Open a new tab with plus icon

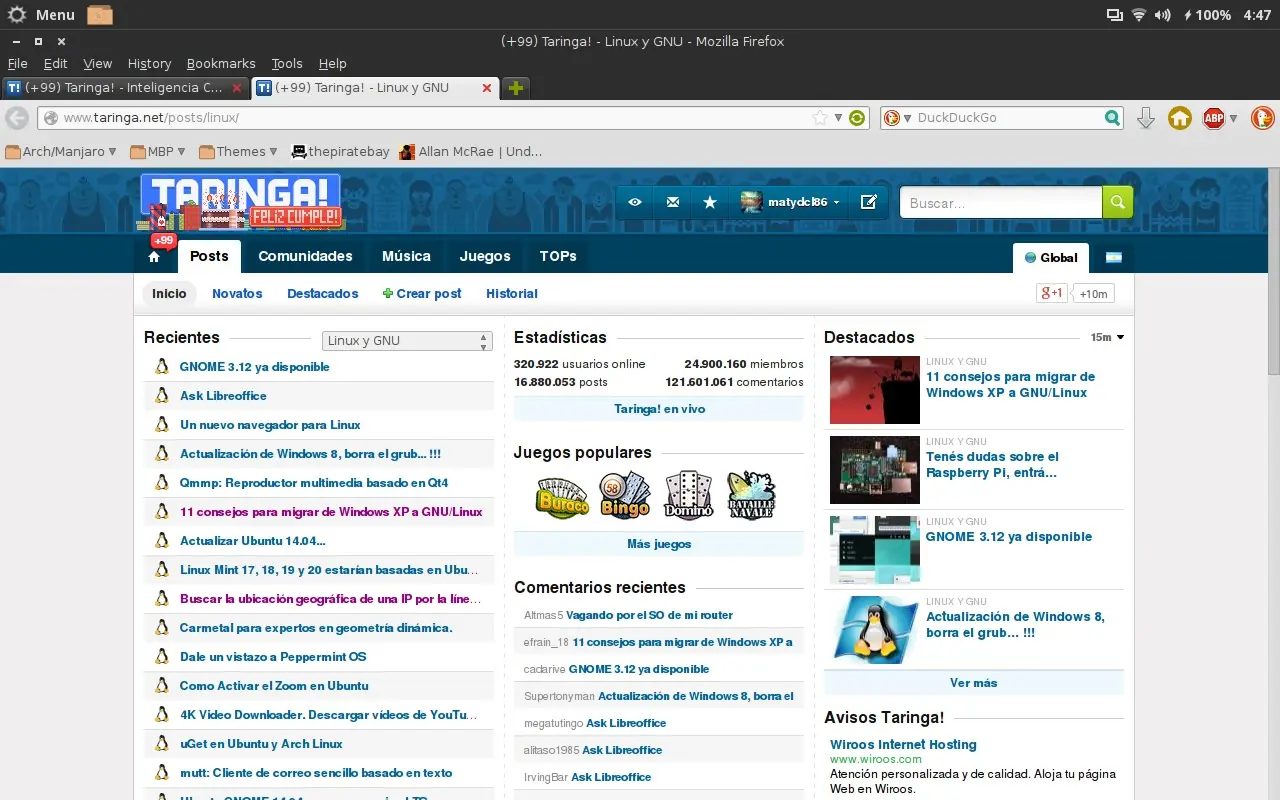tap(516, 88)
